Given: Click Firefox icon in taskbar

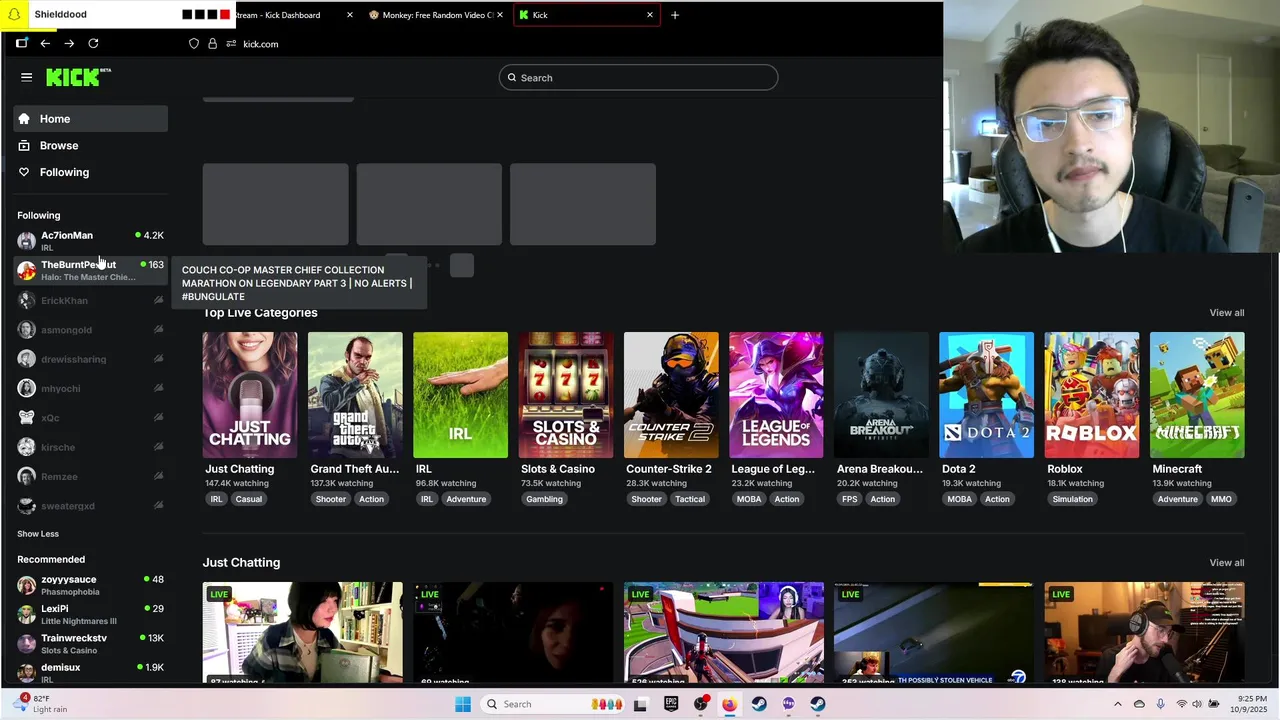Looking at the screenshot, I should [x=730, y=704].
